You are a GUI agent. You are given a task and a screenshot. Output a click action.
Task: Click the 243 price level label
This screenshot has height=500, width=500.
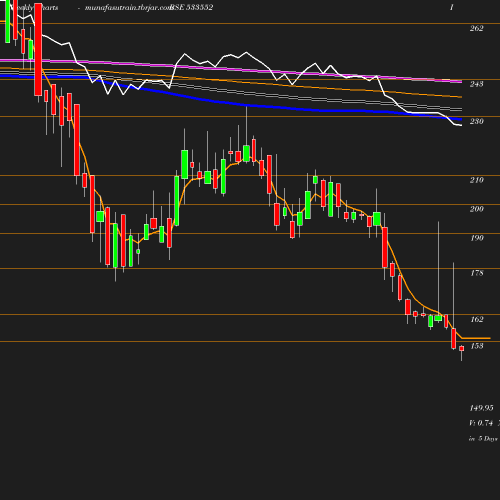tap(476, 84)
